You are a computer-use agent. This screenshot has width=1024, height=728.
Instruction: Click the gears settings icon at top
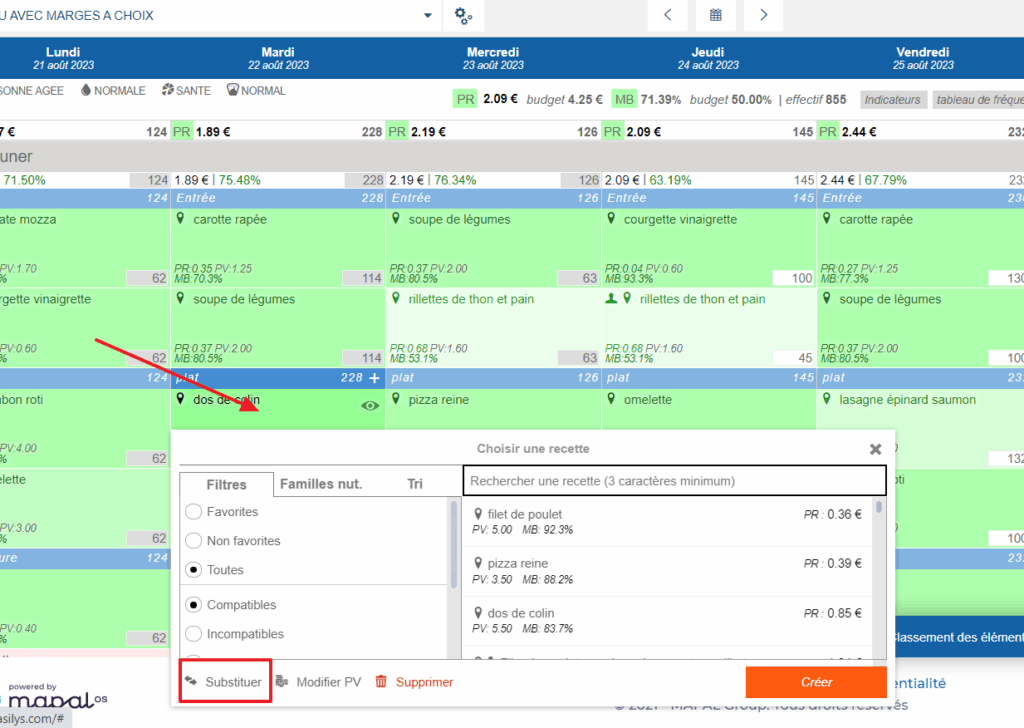pyautogui.click(x=463, y=15)
